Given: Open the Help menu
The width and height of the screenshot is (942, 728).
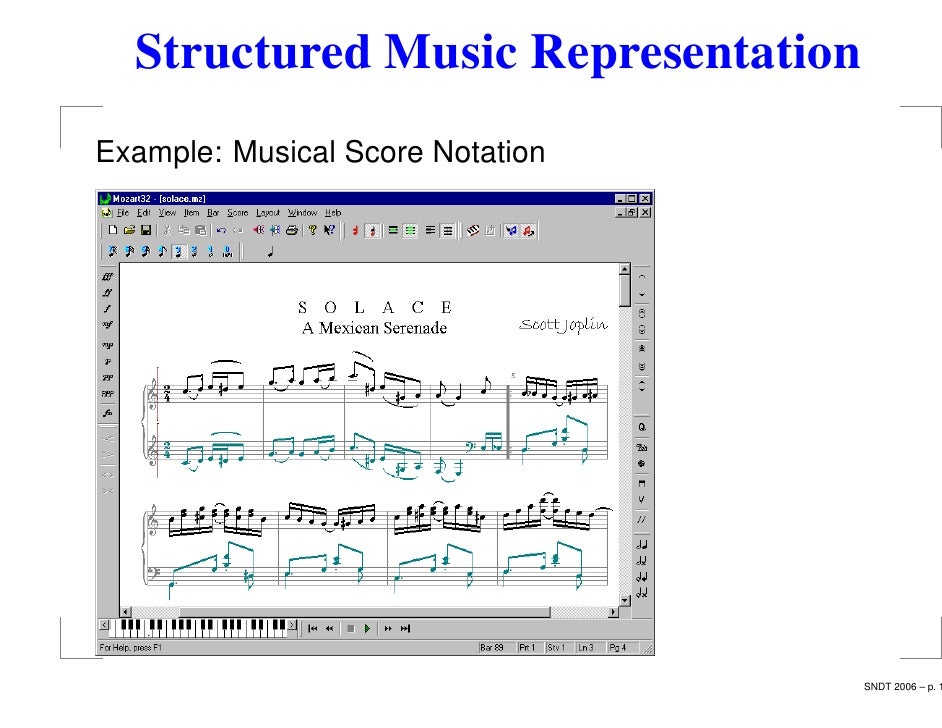Looking at the screenshot, I should tap(333, 213).
